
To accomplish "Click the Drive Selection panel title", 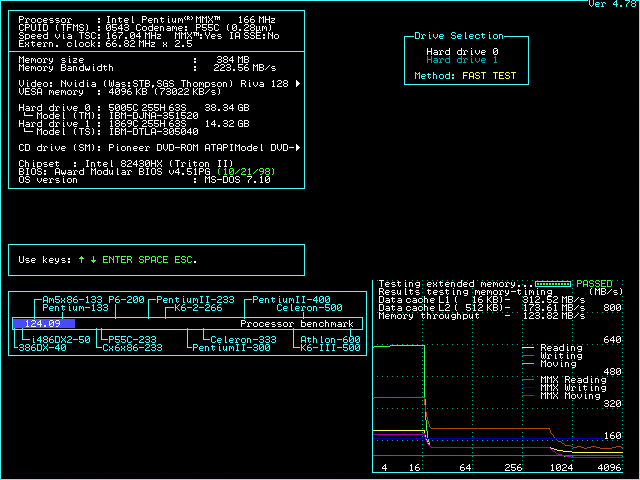I will [x=459, y=36].
